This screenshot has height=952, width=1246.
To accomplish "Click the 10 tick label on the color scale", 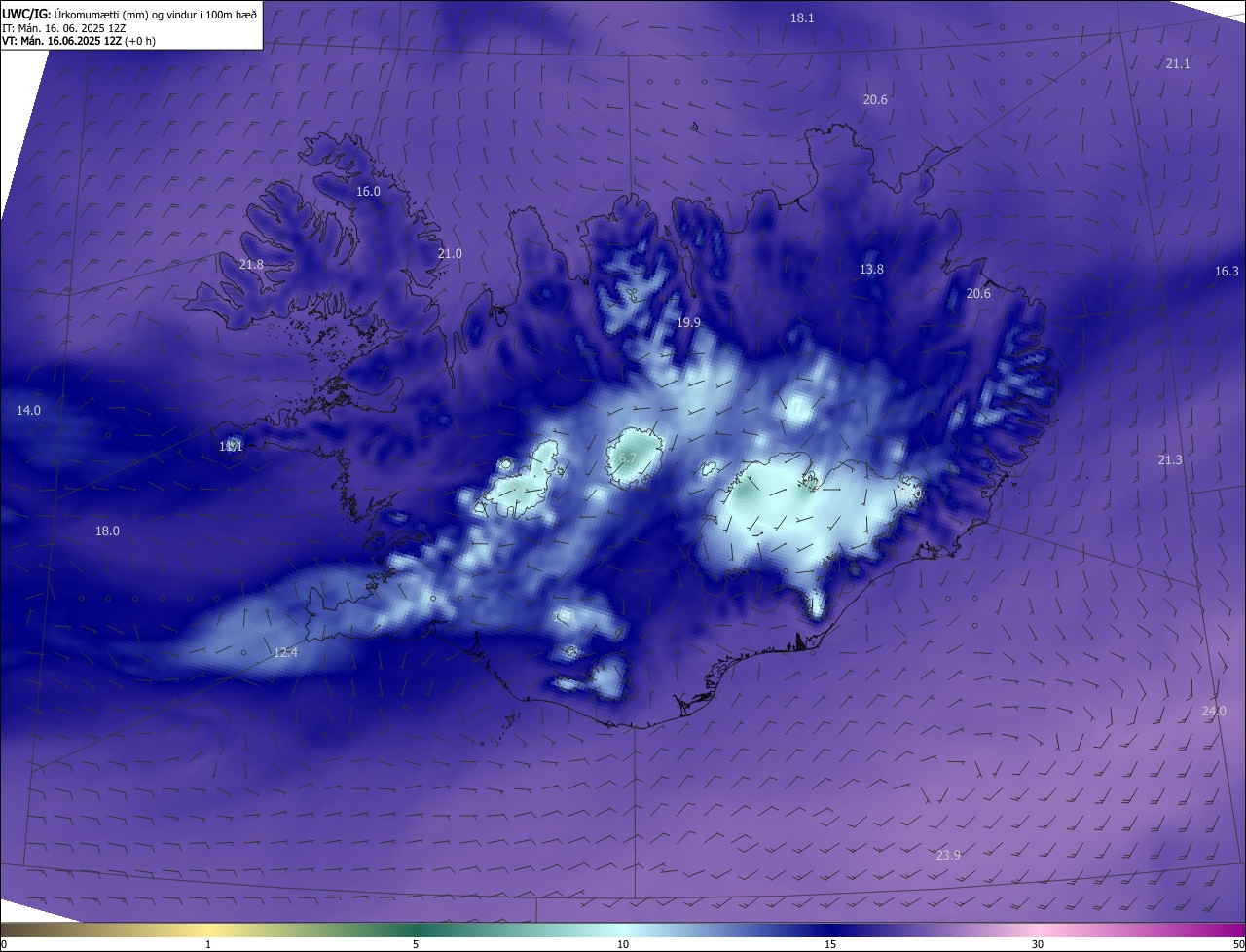I will (623, 944).
